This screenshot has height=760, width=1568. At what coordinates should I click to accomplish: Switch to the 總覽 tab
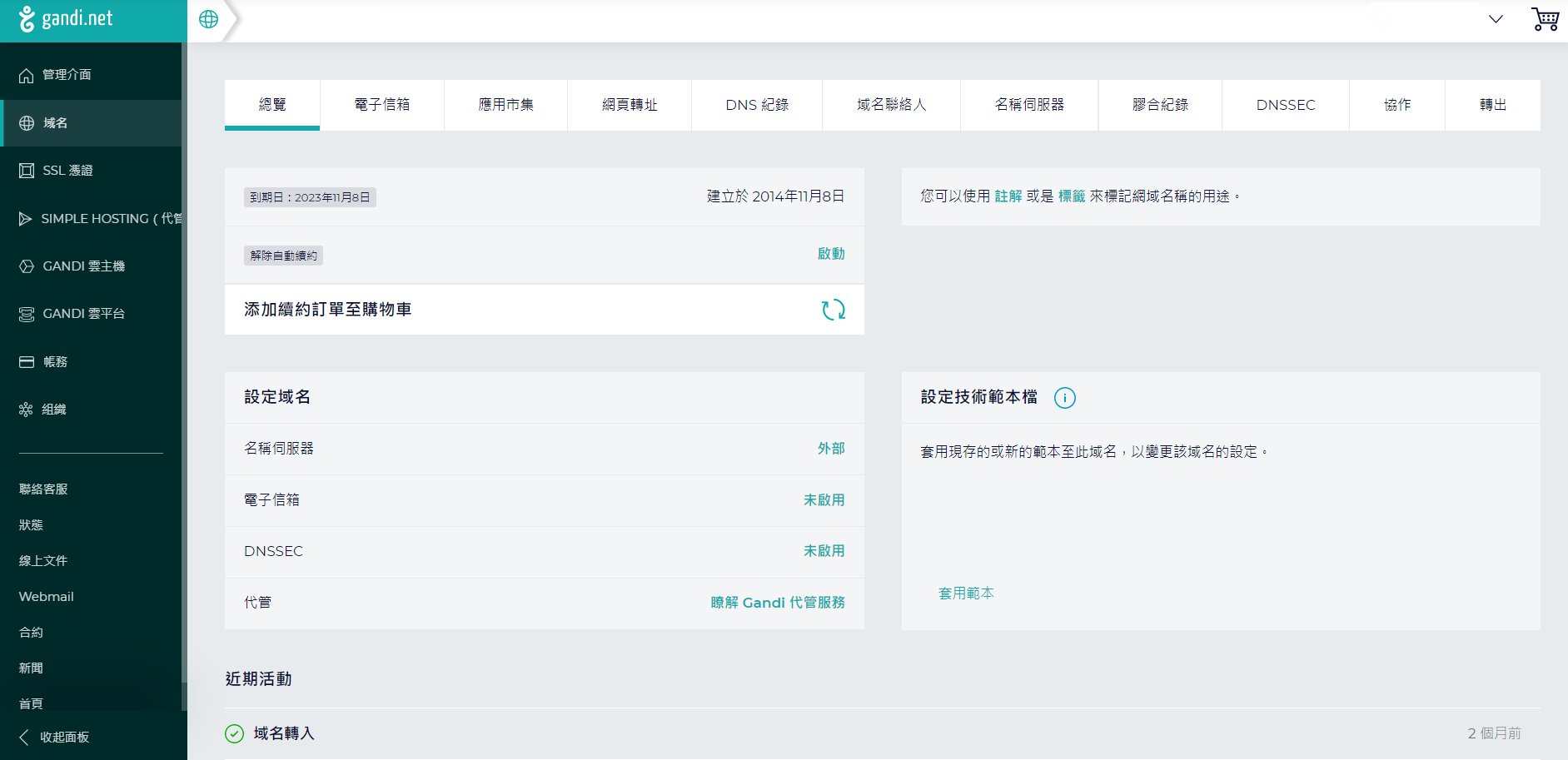click(272, 105)
